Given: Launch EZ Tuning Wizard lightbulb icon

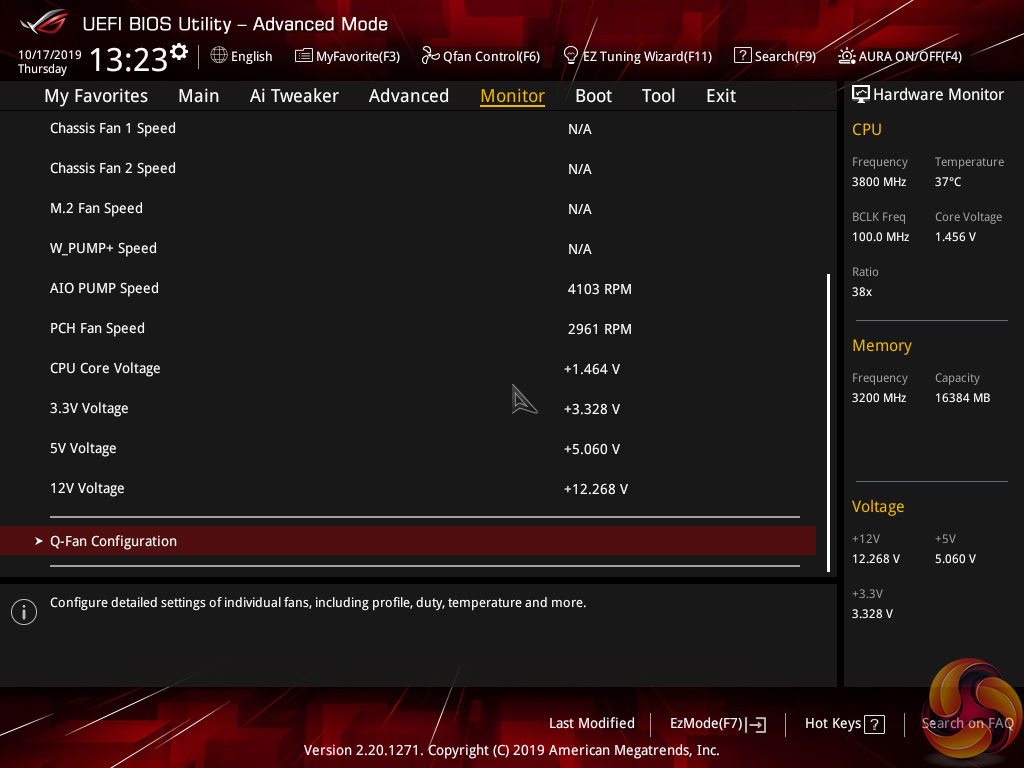Looking at the screenshot, I should pyautogui.click(x=570, y=56).
